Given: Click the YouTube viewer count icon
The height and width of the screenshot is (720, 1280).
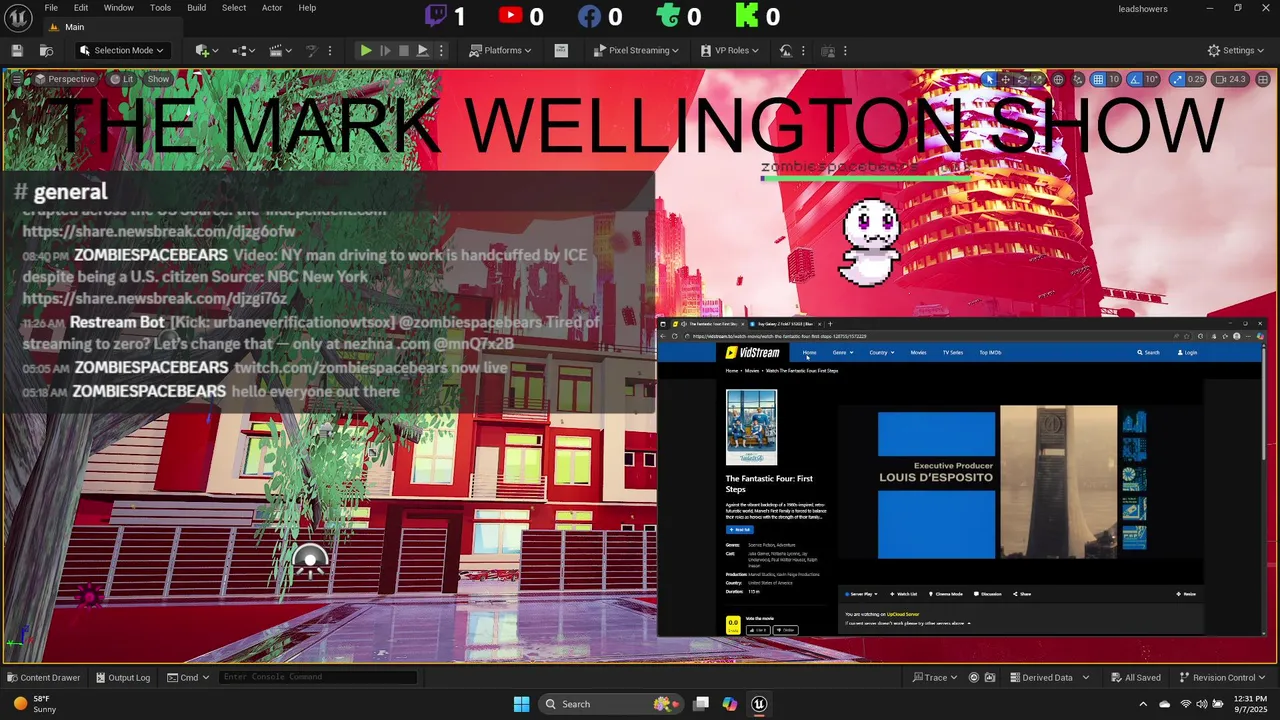Looking at the screenshot, I should point(511,15).
